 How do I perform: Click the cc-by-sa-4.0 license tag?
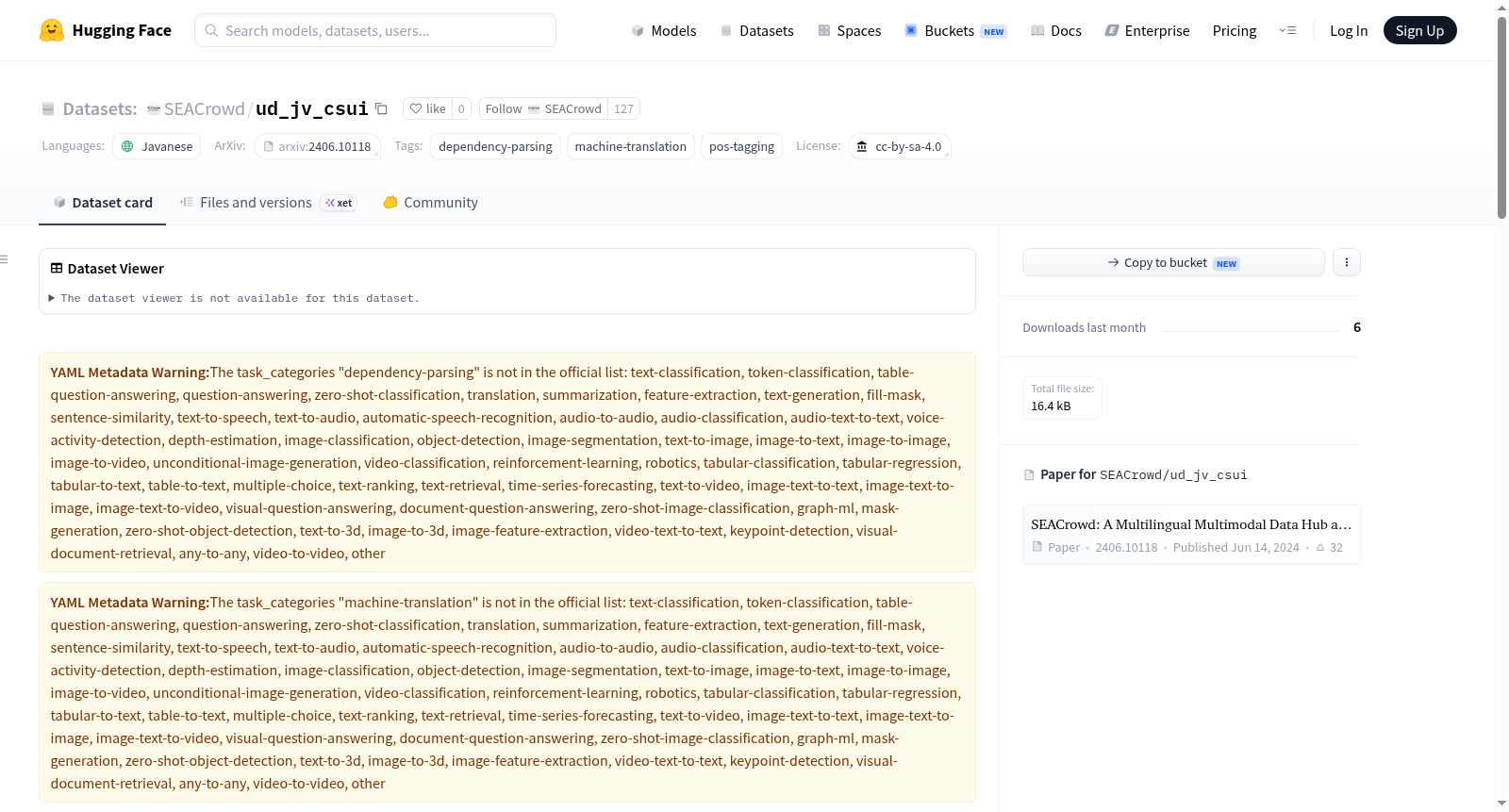[899, 146]
